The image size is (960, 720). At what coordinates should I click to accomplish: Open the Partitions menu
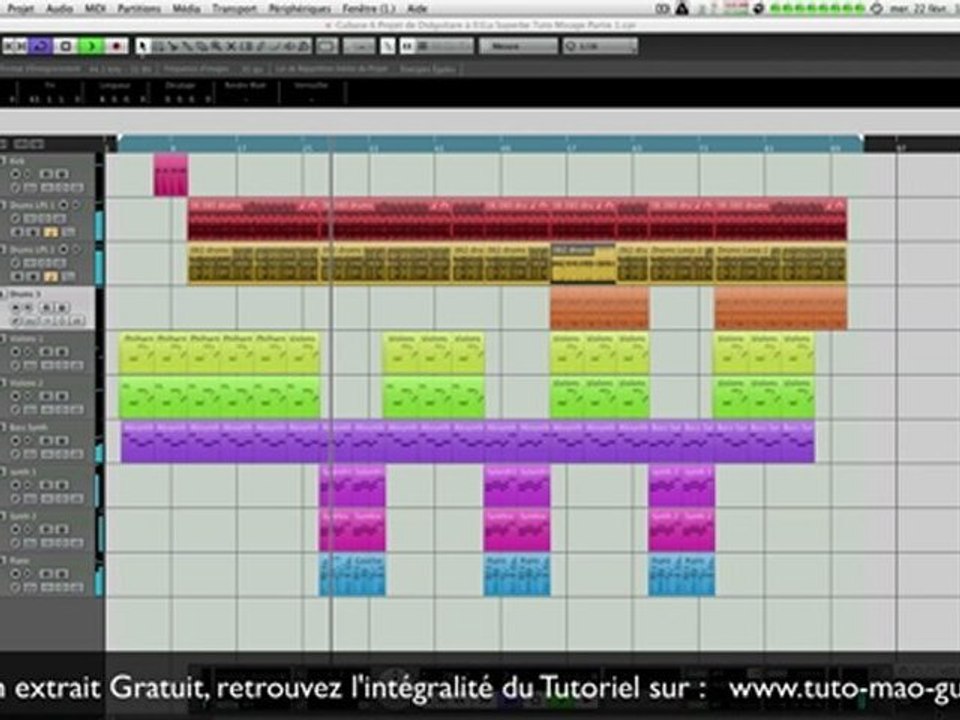pyautogui.click(x=138, y=9)
